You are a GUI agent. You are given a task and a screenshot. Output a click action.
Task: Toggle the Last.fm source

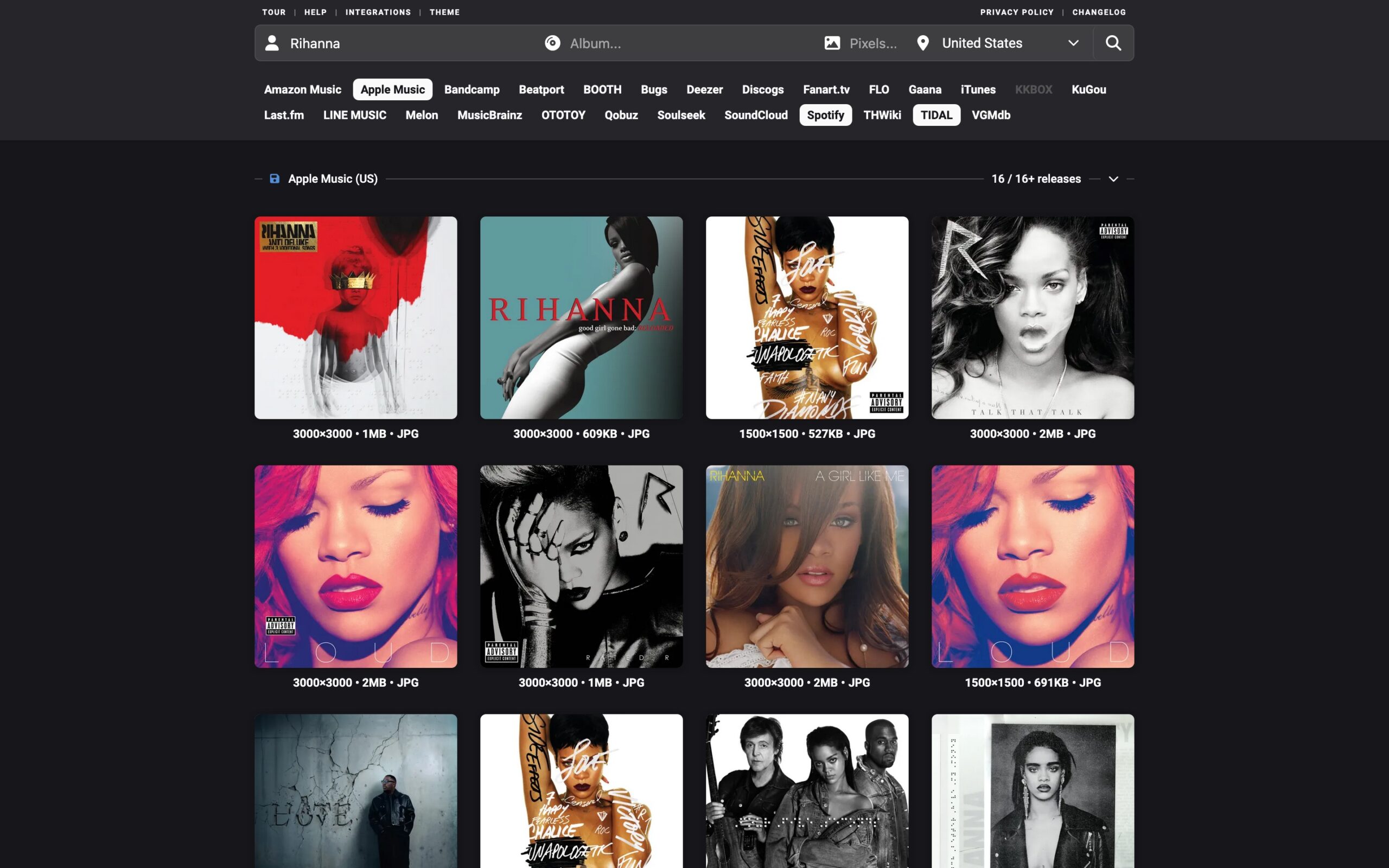[284, 115]
